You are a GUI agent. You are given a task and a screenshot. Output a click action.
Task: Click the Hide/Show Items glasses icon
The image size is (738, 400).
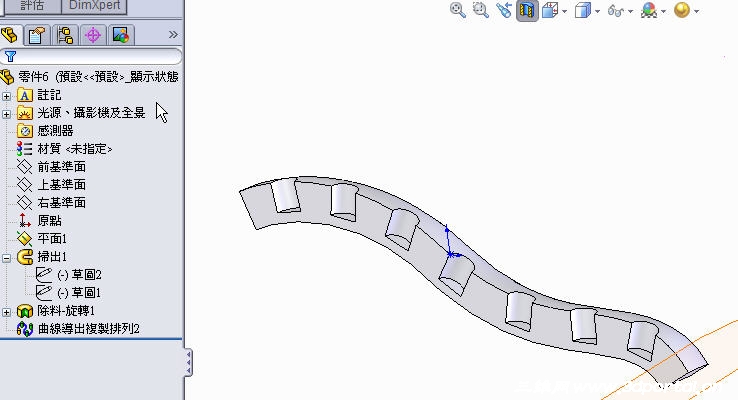tap(616, 10)
